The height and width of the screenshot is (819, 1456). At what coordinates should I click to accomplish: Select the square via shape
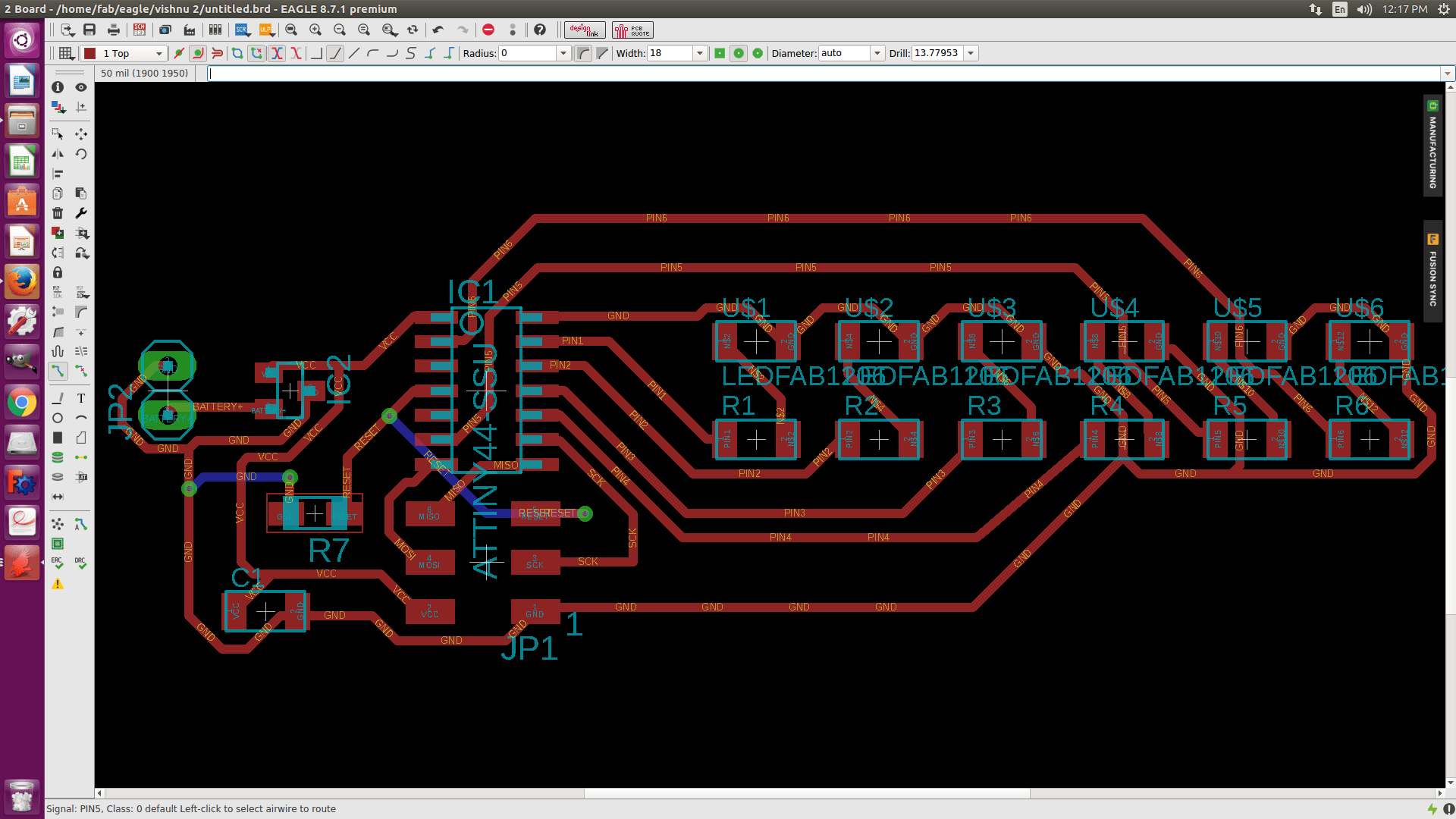(720, 53)
